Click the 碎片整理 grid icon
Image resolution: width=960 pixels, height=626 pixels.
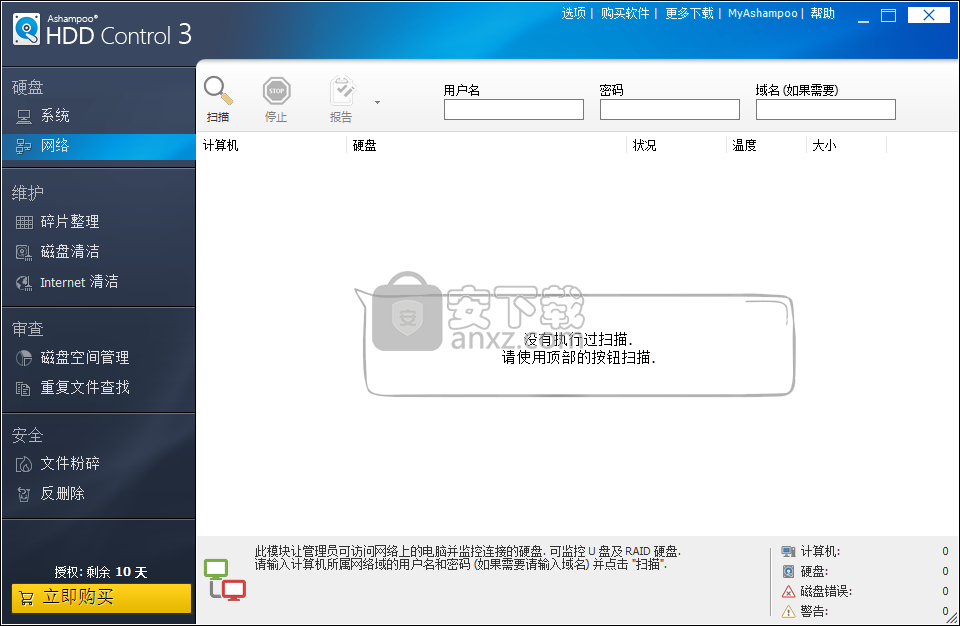(x=24, y=222)
